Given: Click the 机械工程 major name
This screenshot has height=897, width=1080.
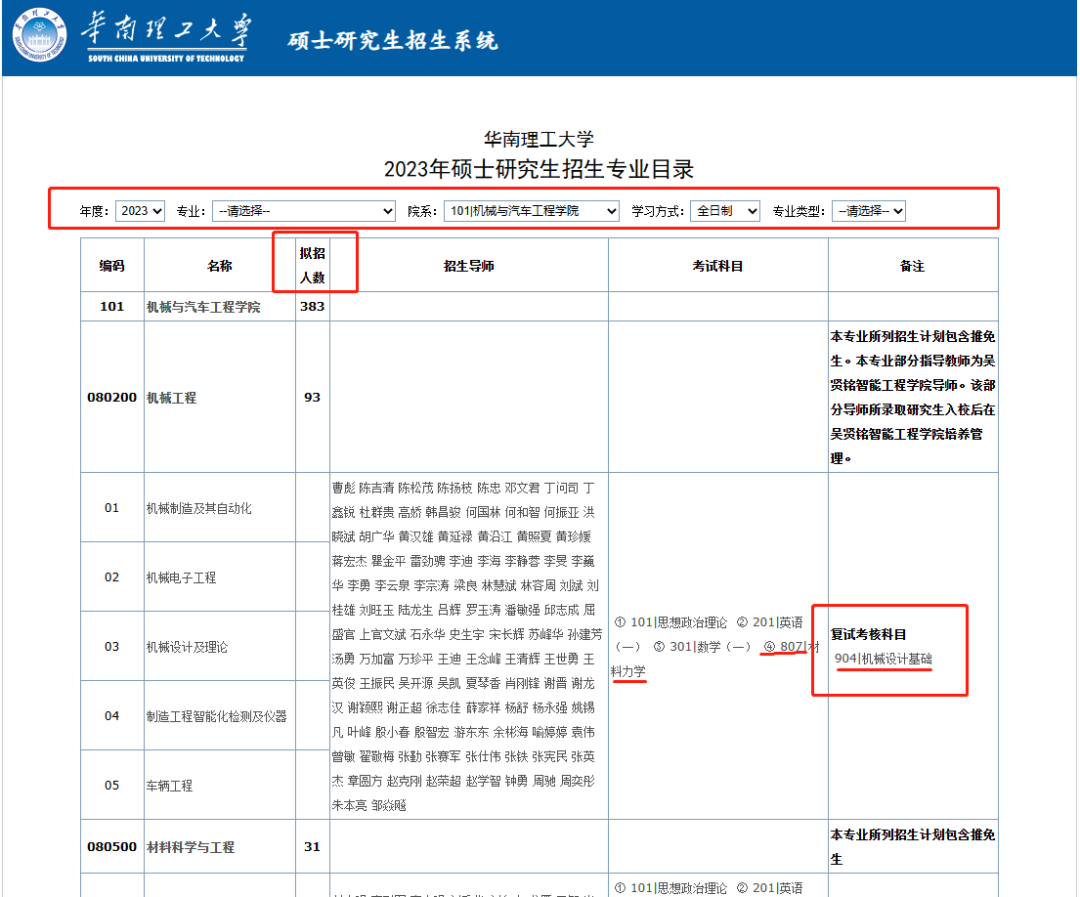Looking at the screenshot, I should point(172,398).
